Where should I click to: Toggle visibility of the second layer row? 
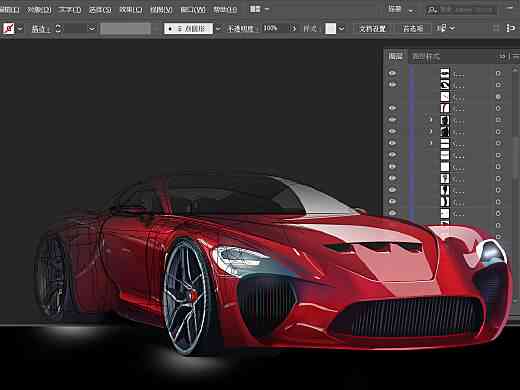coord(392,85)
